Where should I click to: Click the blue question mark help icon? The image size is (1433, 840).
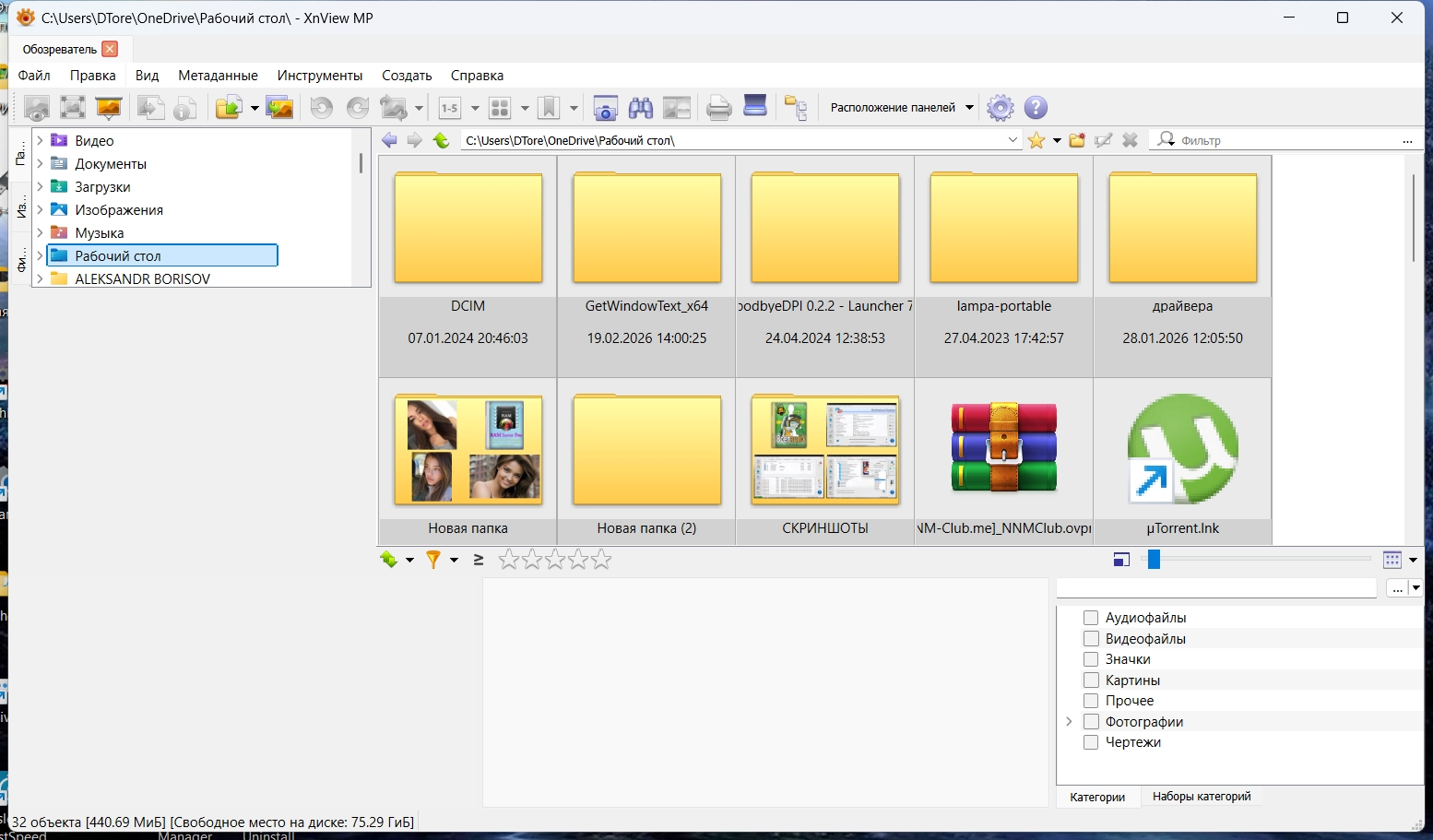point(1036,108)
